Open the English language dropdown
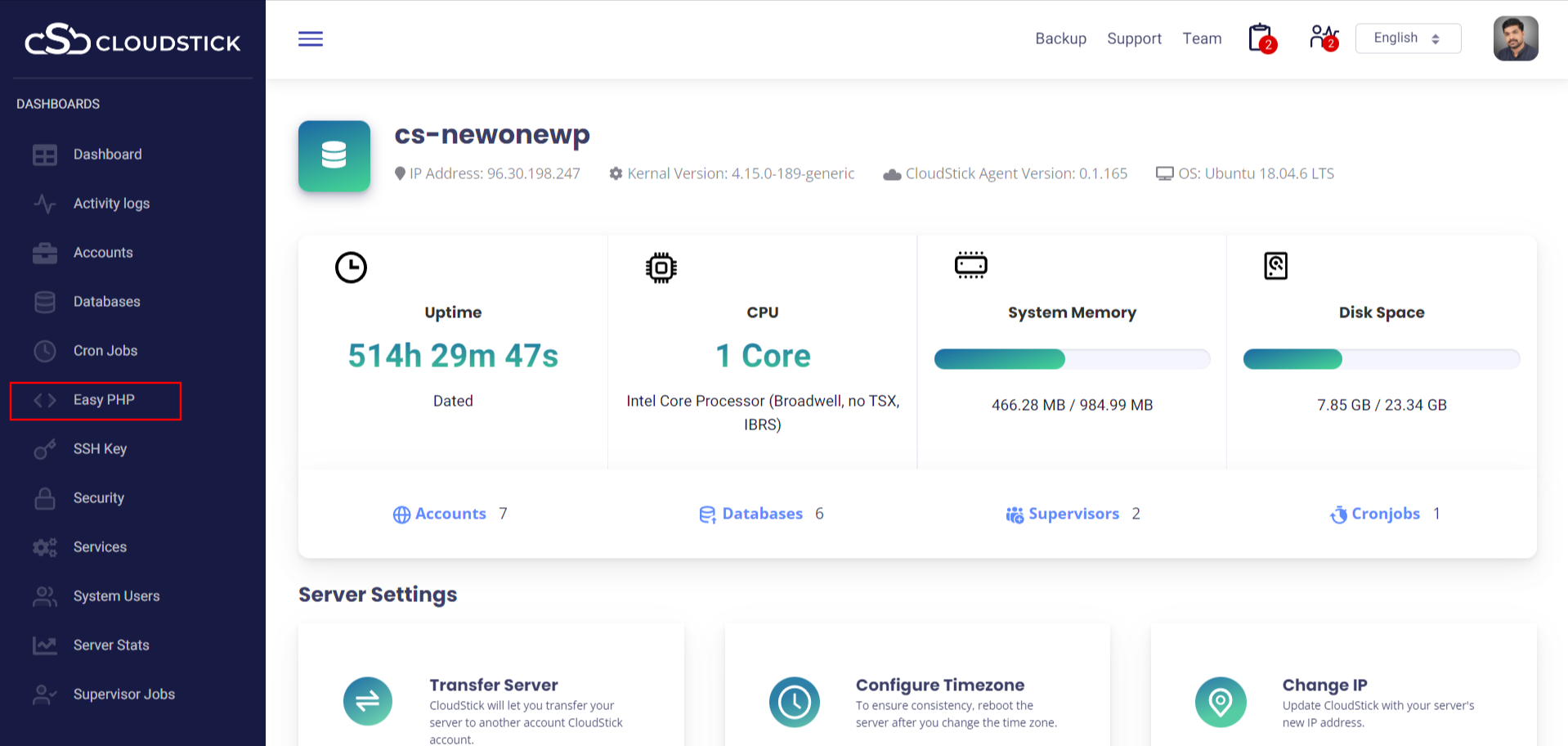1568x746 pixels. tap(1407, 38)
